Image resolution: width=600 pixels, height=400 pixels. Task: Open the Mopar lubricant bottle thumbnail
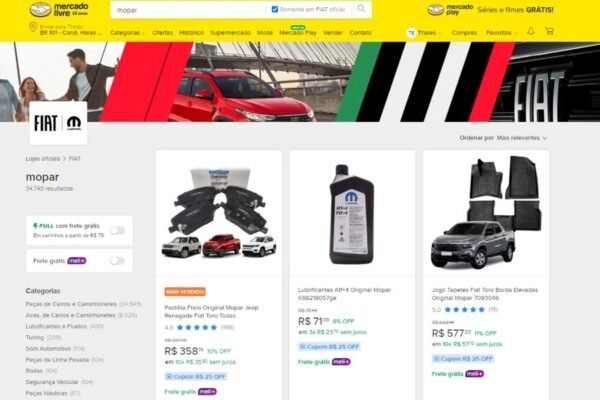click(x=352, y=214)
